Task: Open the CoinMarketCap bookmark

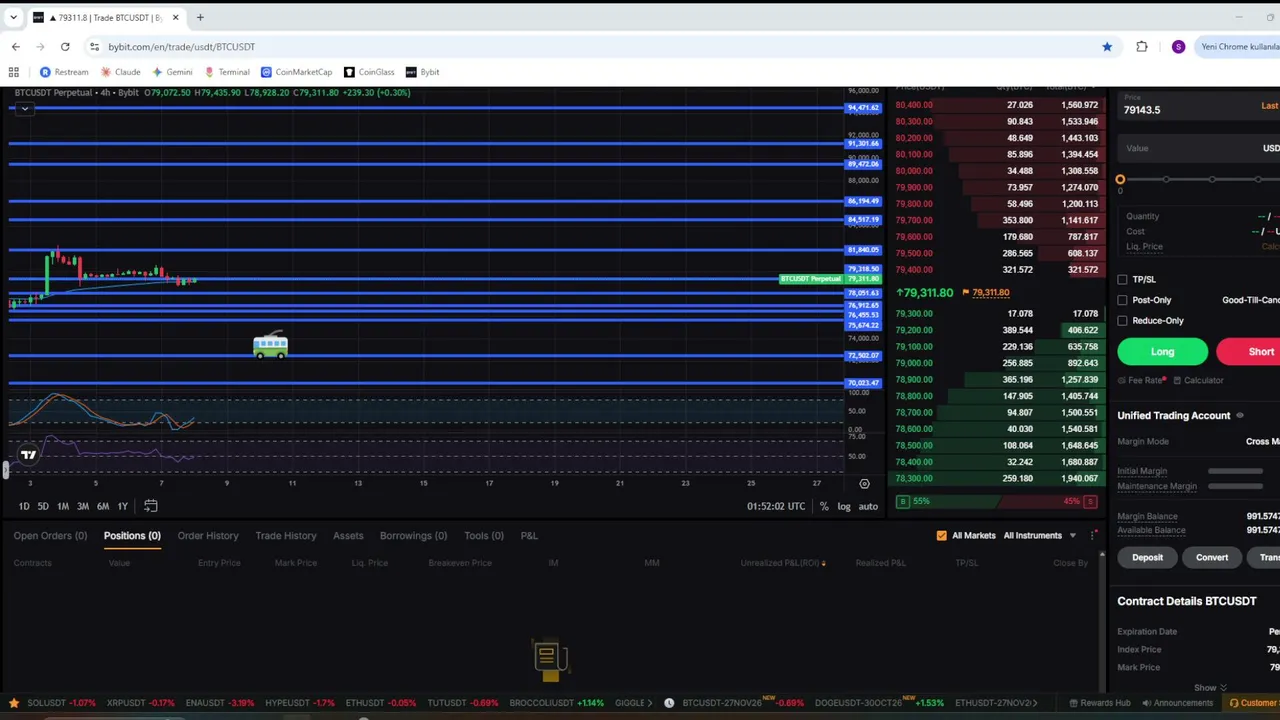Action: [296, 72]
